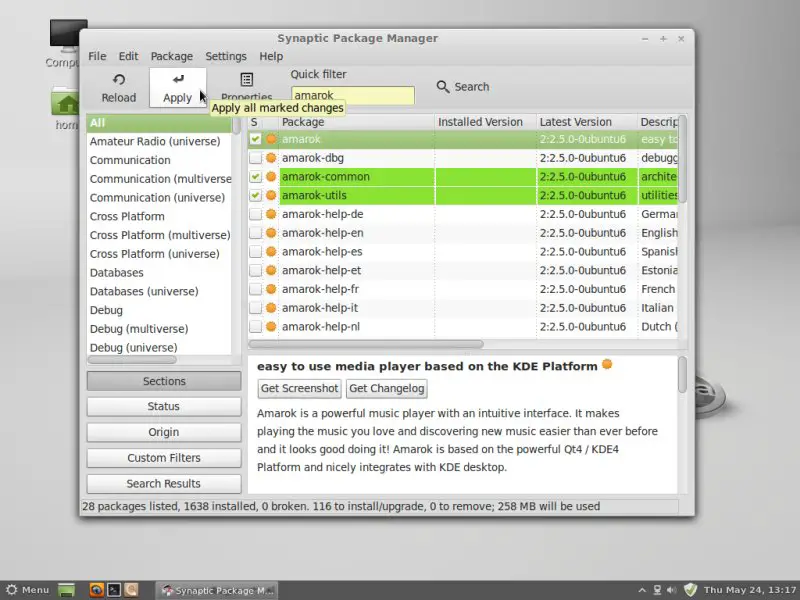Click the Get Changelog button
The image size is (800, 600).
click(387, 389)
